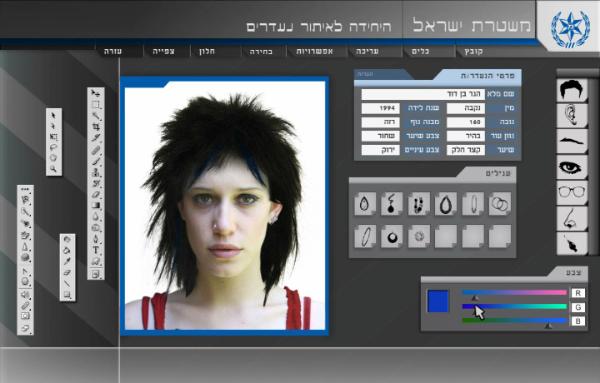Viewport: 600px width, 383px height.
Task: Select the Move tool atop tall toolbar
Action: click(x=96, y=93)
